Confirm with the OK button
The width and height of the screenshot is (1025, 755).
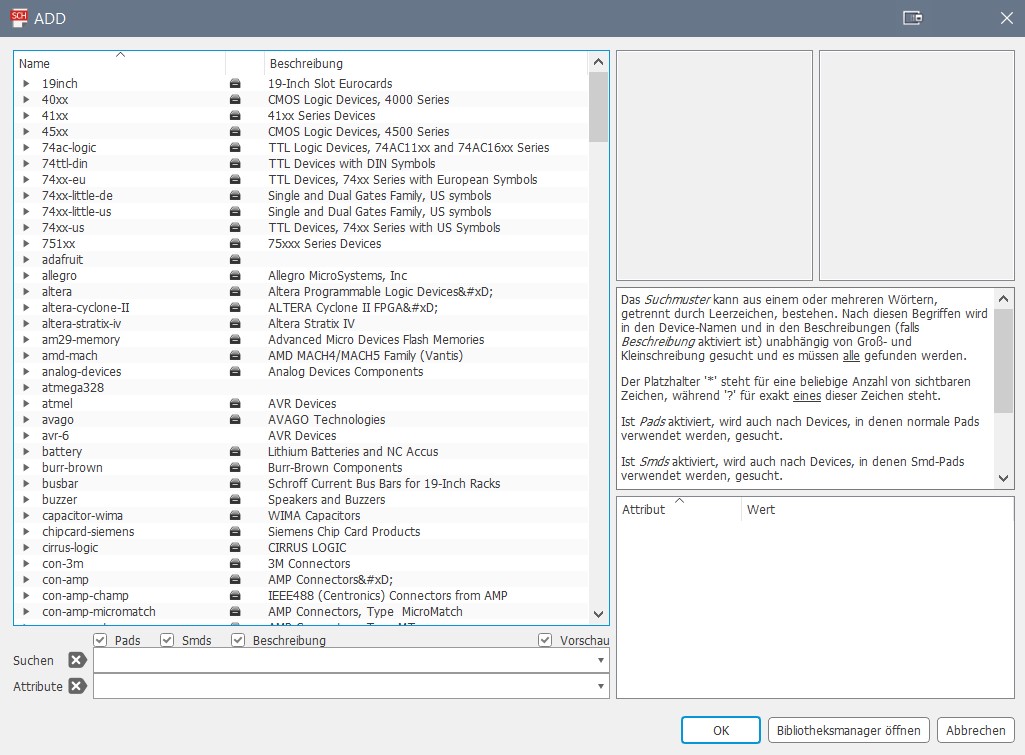coord(720,730)
